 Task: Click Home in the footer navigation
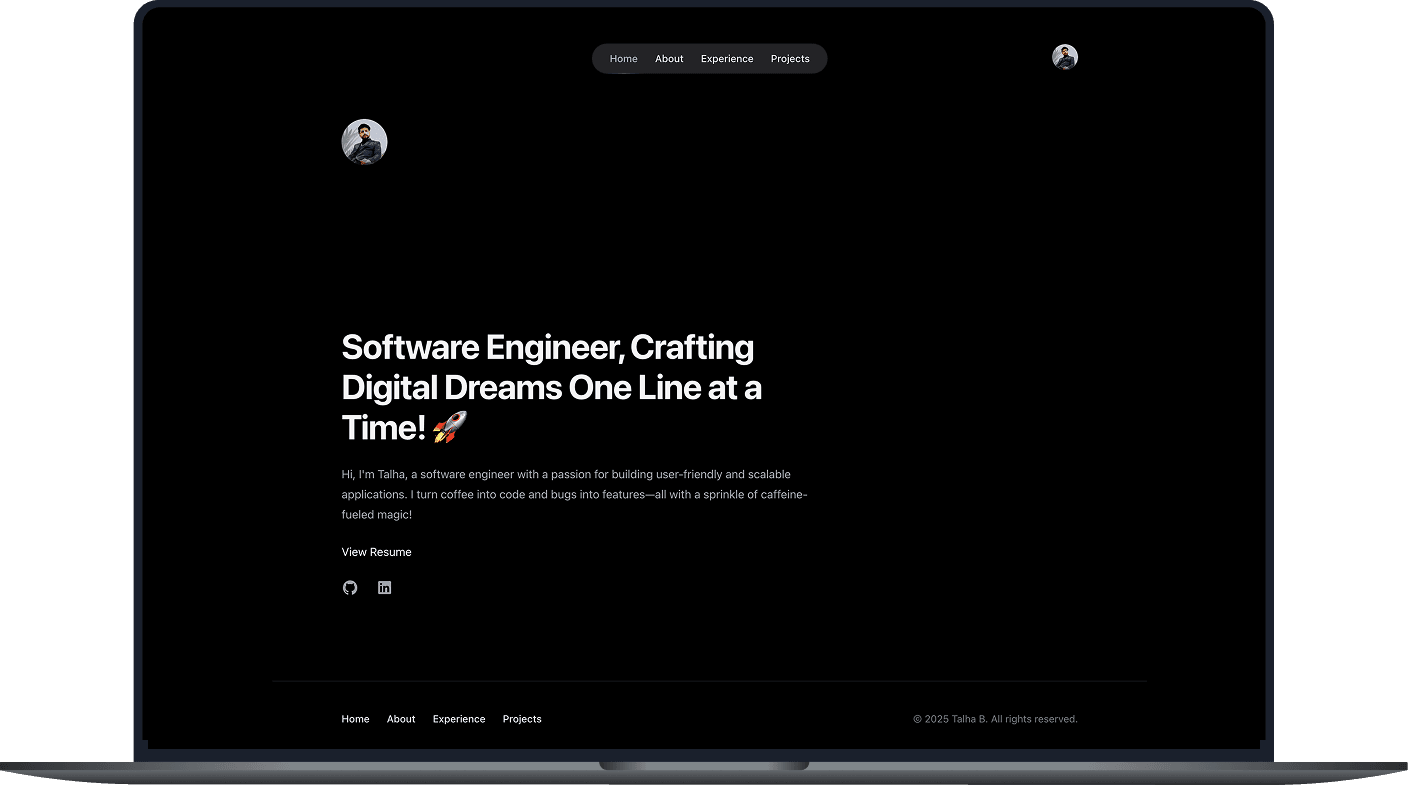coord(355,719)
